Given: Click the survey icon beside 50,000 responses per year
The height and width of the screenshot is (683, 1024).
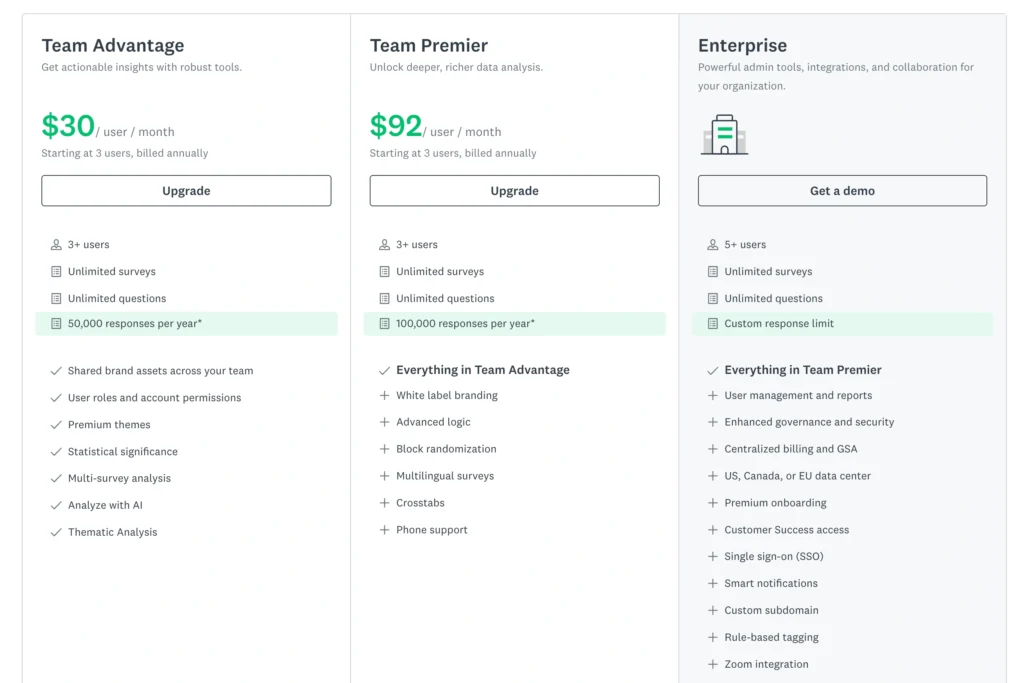Looking at the screenshot, I should (x=56, y=324).
